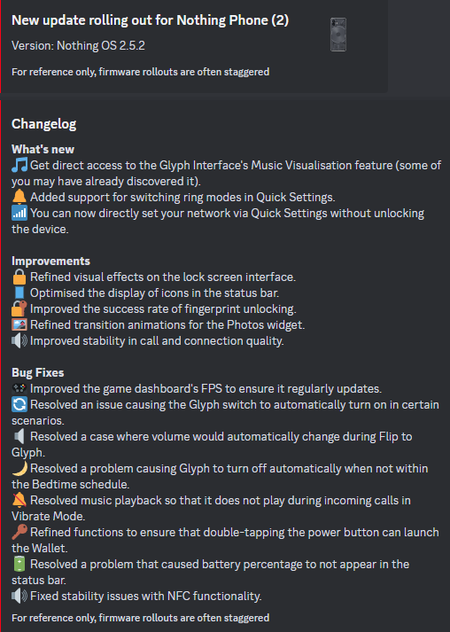Click the yellow bell emoji for ring modes

[x=19, y=197]
